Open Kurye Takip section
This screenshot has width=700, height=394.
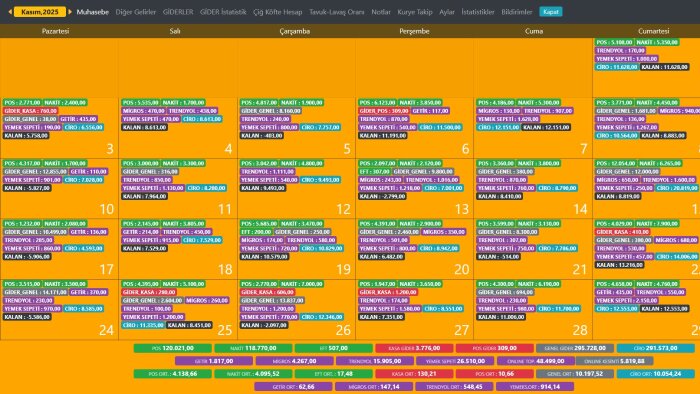click(x=415, y=12)
